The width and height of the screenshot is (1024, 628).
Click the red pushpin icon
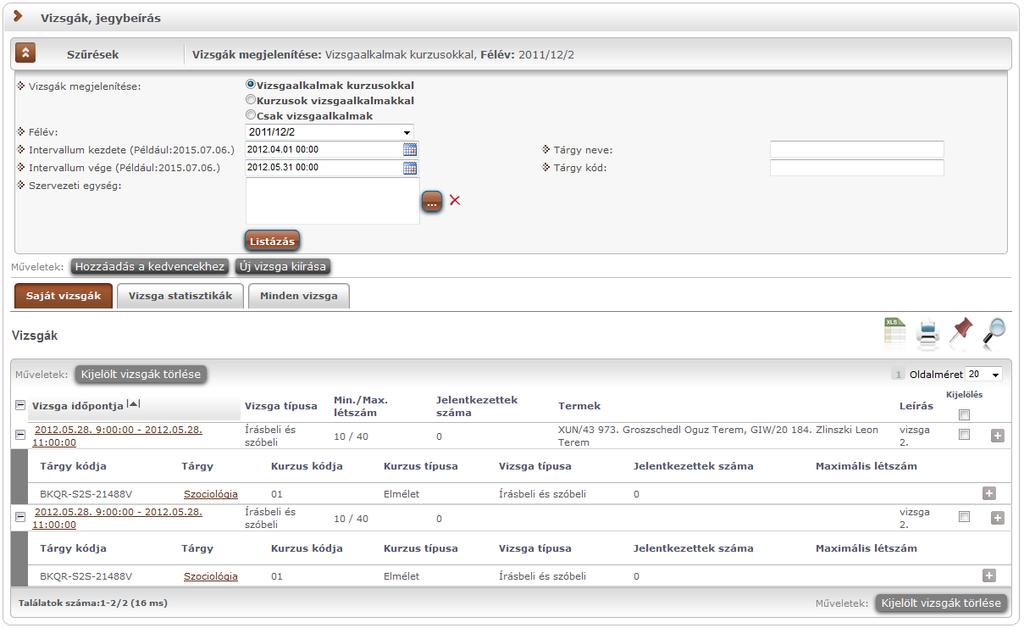pos(961,331)
